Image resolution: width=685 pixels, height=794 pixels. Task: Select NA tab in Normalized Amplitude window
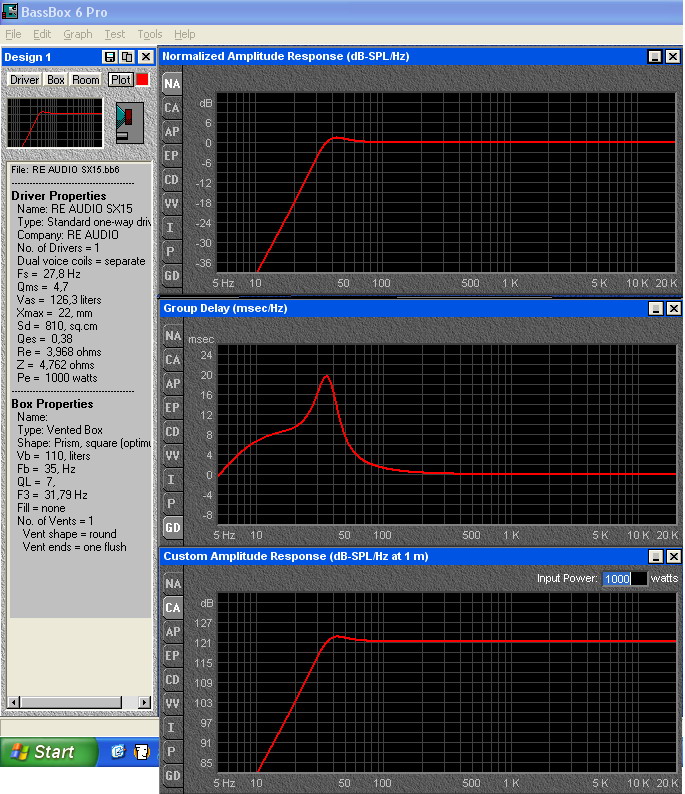tap(172, 84)
